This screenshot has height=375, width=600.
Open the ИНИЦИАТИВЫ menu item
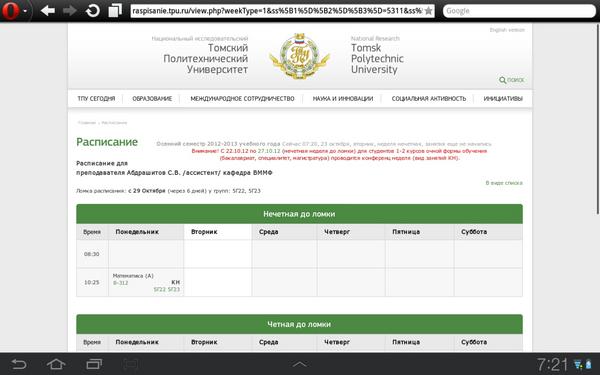(x=503, y=99)
